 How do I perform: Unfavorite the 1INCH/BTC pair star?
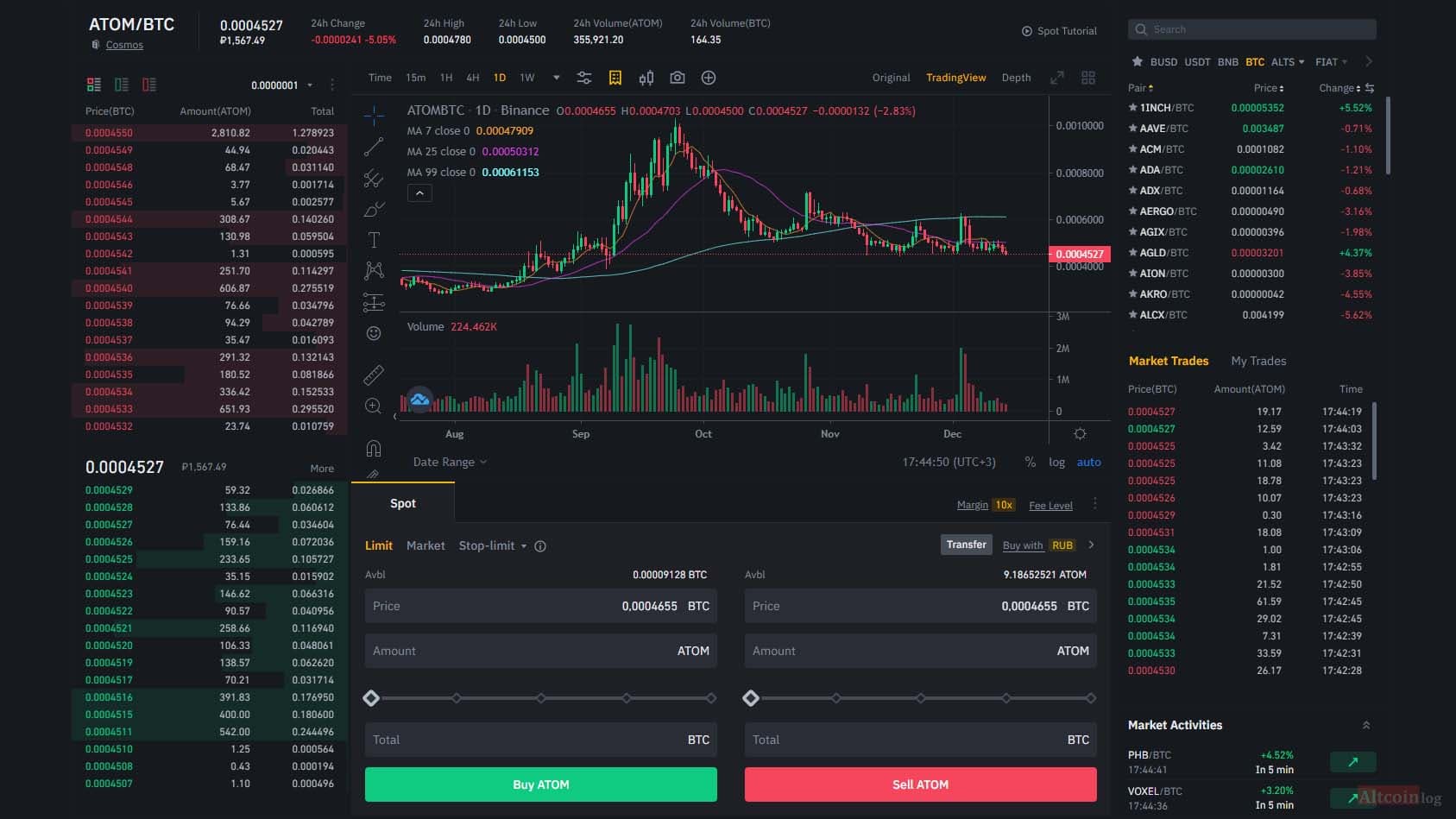click(1133, 108)
